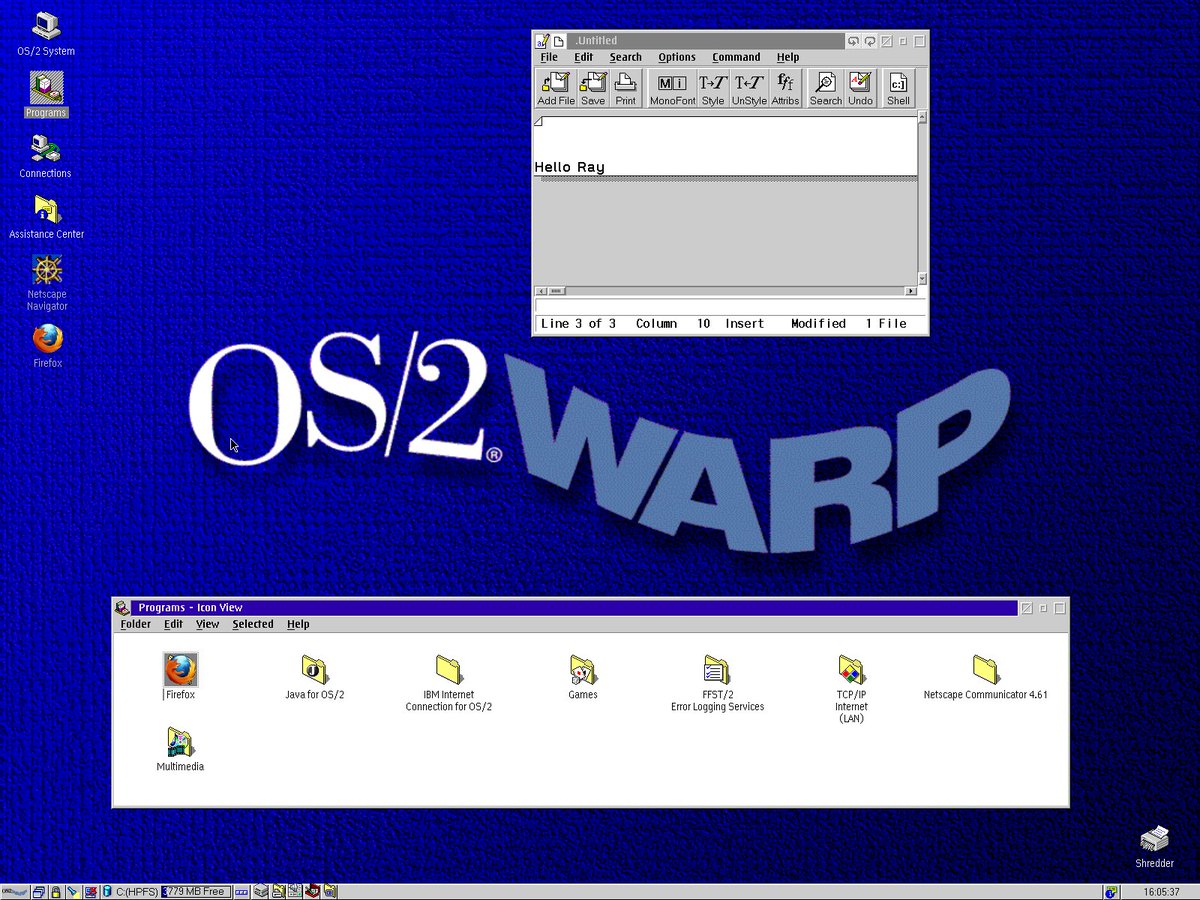Click editor vertical scrollbar up arrow
Viewport: 1200px width, 900px height.
click(922, 118)
